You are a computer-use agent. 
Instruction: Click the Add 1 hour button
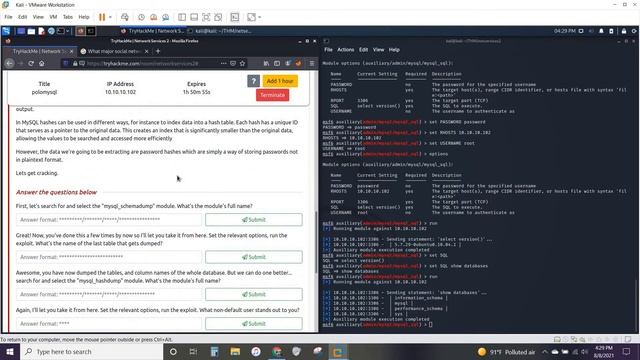(x=280, y=81)
